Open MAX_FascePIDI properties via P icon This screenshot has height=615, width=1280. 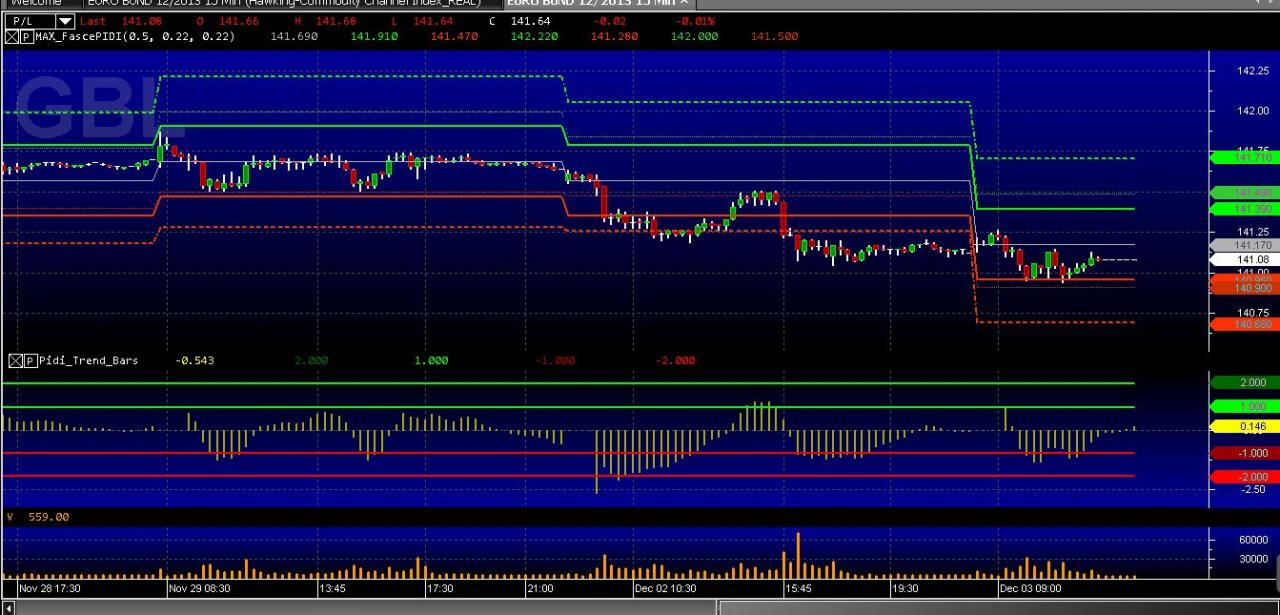tap(26, 37)
